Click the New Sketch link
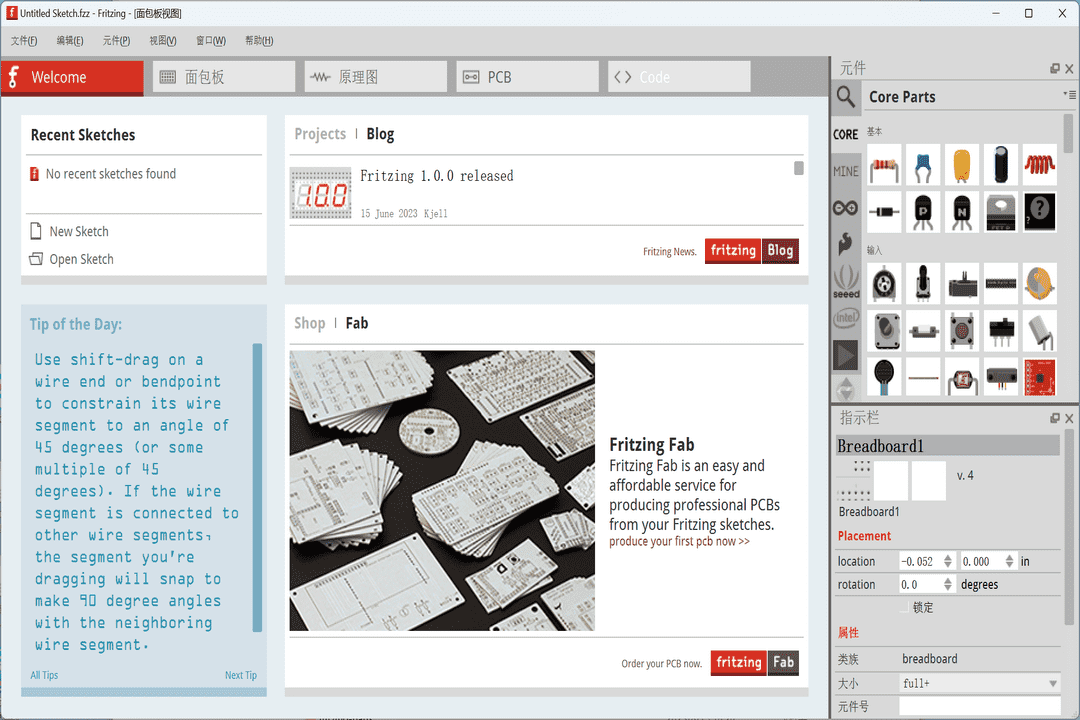The image size is (1080, 720). point(79,231)
